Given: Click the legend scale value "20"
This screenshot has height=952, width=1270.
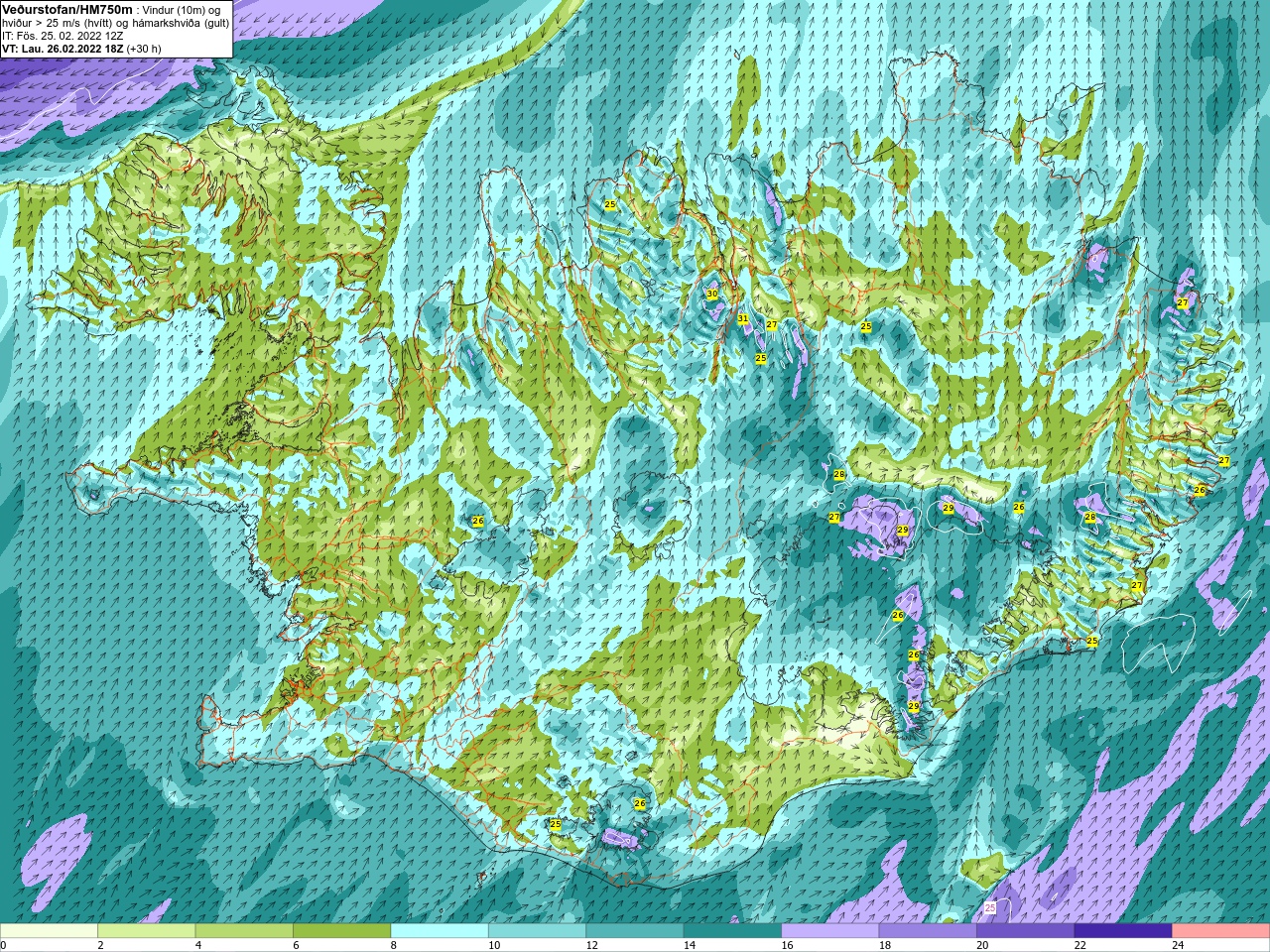Looking at the screenshot, I should (x=982, y=945).
